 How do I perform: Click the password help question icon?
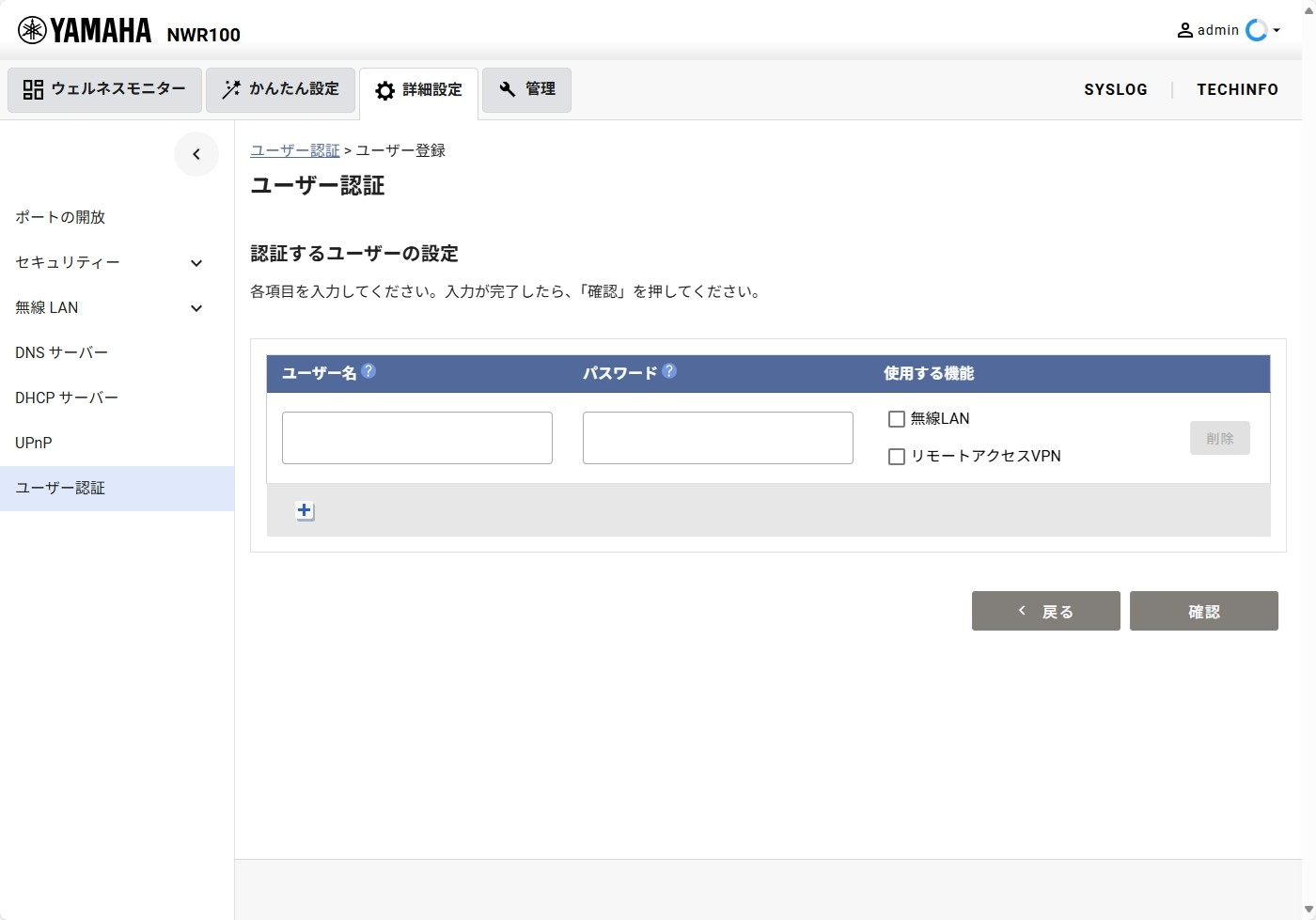point(669,371)
